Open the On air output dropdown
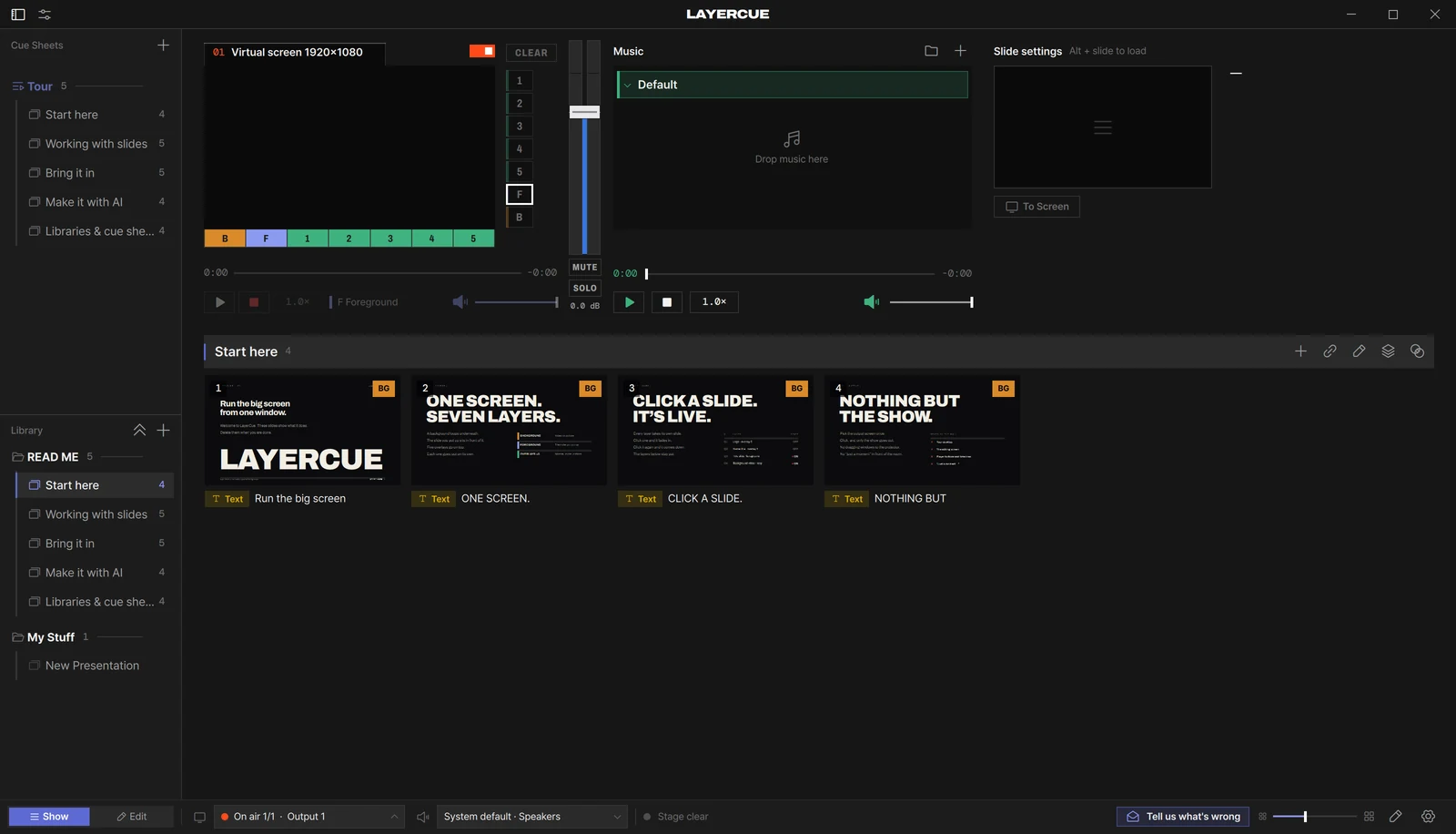This screenshot has width=1456, height=834. (x=309, y=817)
